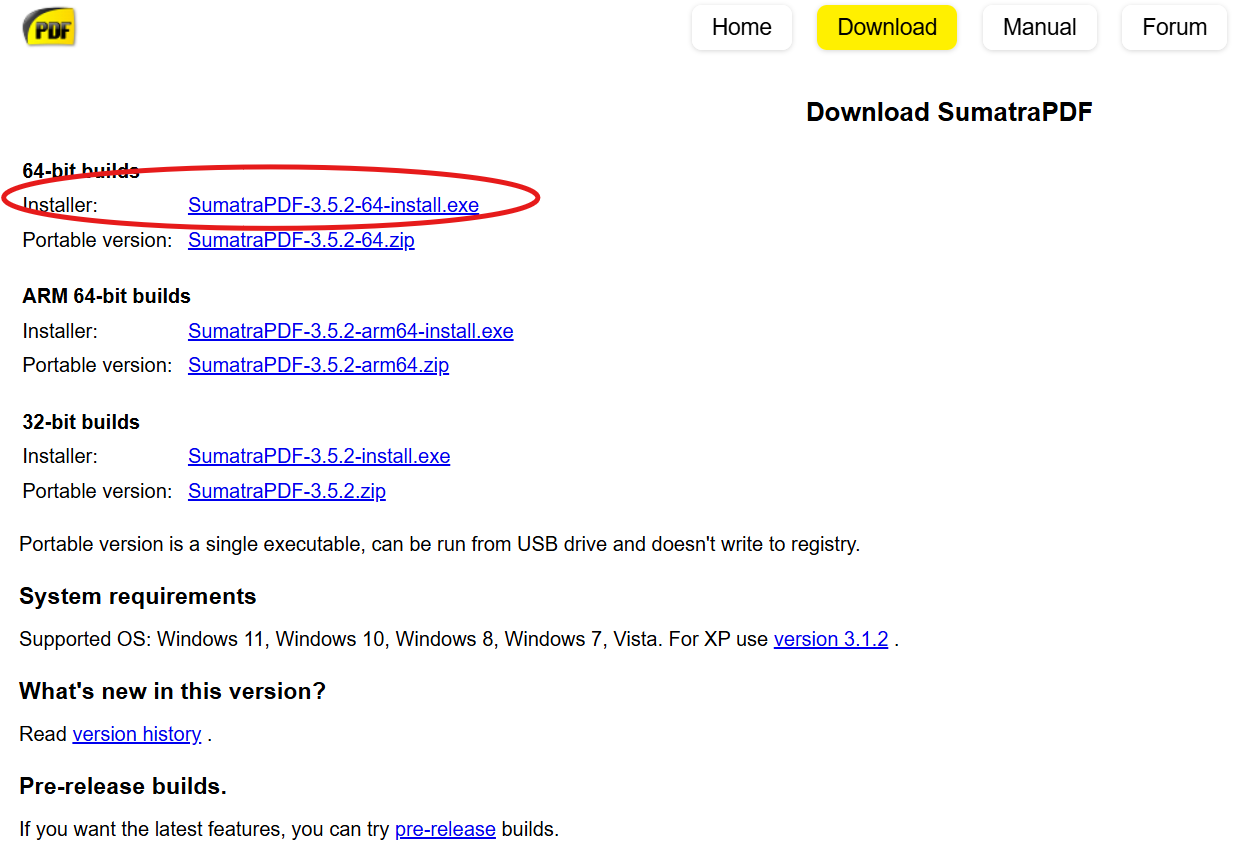Read the version history link
Image resolution: width=1246 pixels, height=843 pixels.
137,735
